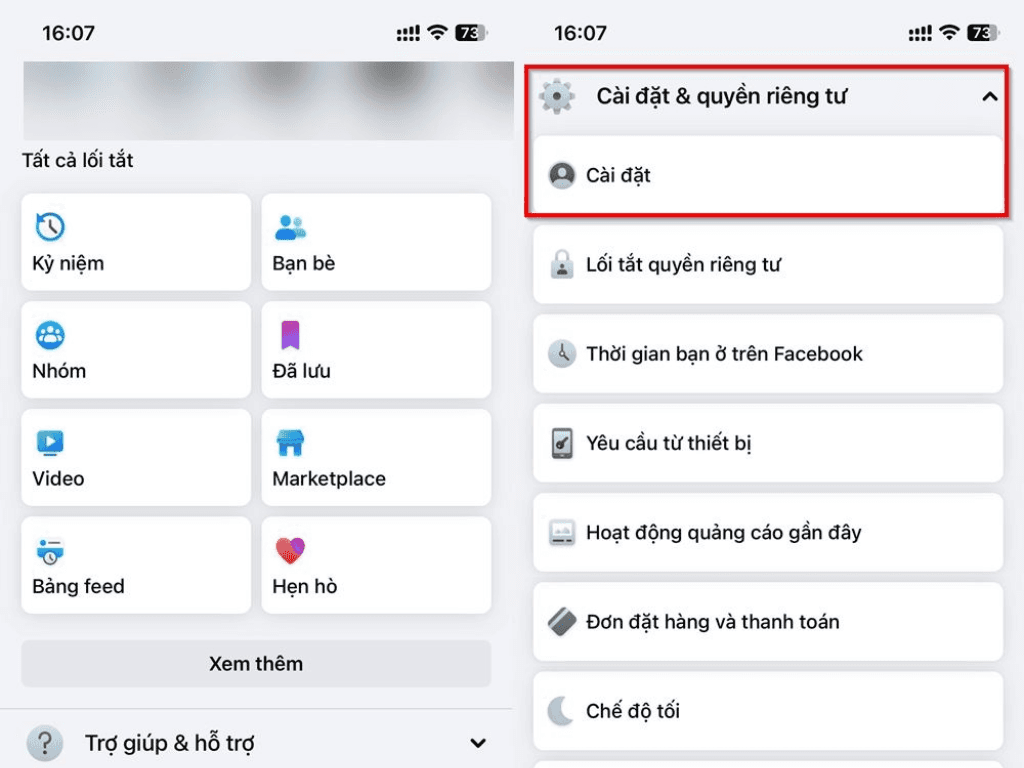Open the Nhóm groups icon

pyautogui.click(x=50, y=335)
